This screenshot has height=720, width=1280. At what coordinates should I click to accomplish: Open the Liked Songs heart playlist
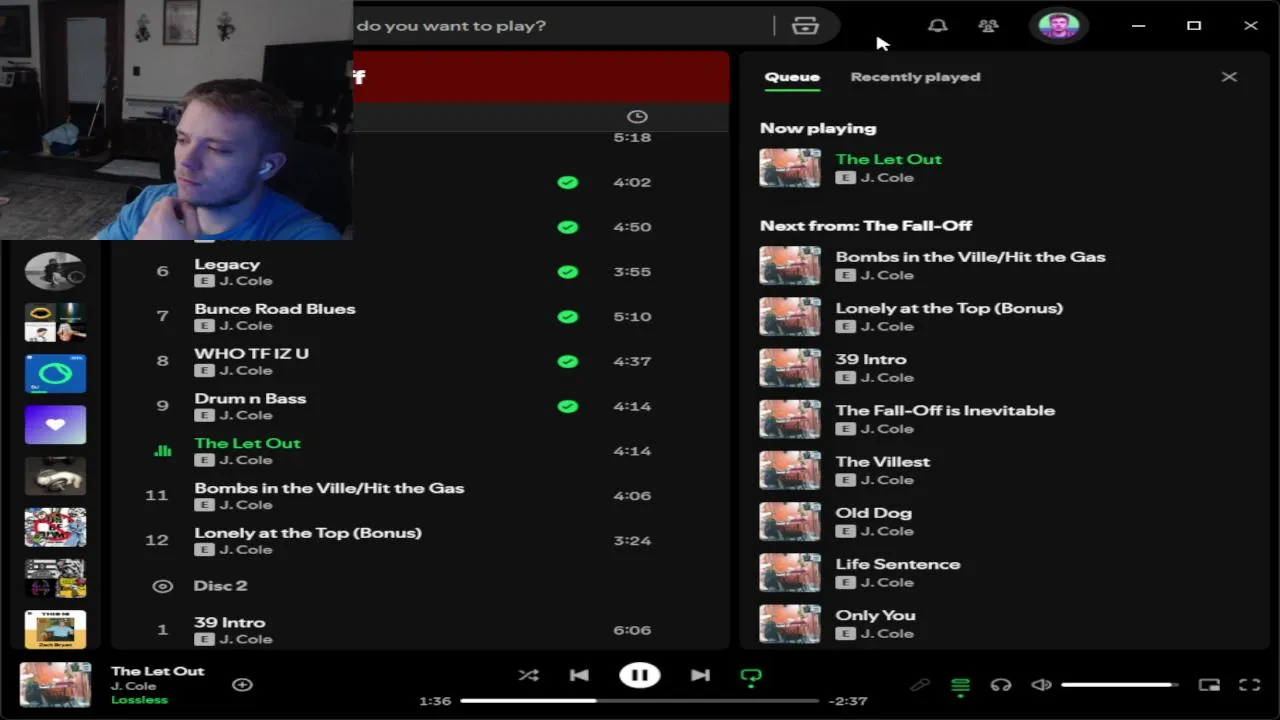point(55,425)
